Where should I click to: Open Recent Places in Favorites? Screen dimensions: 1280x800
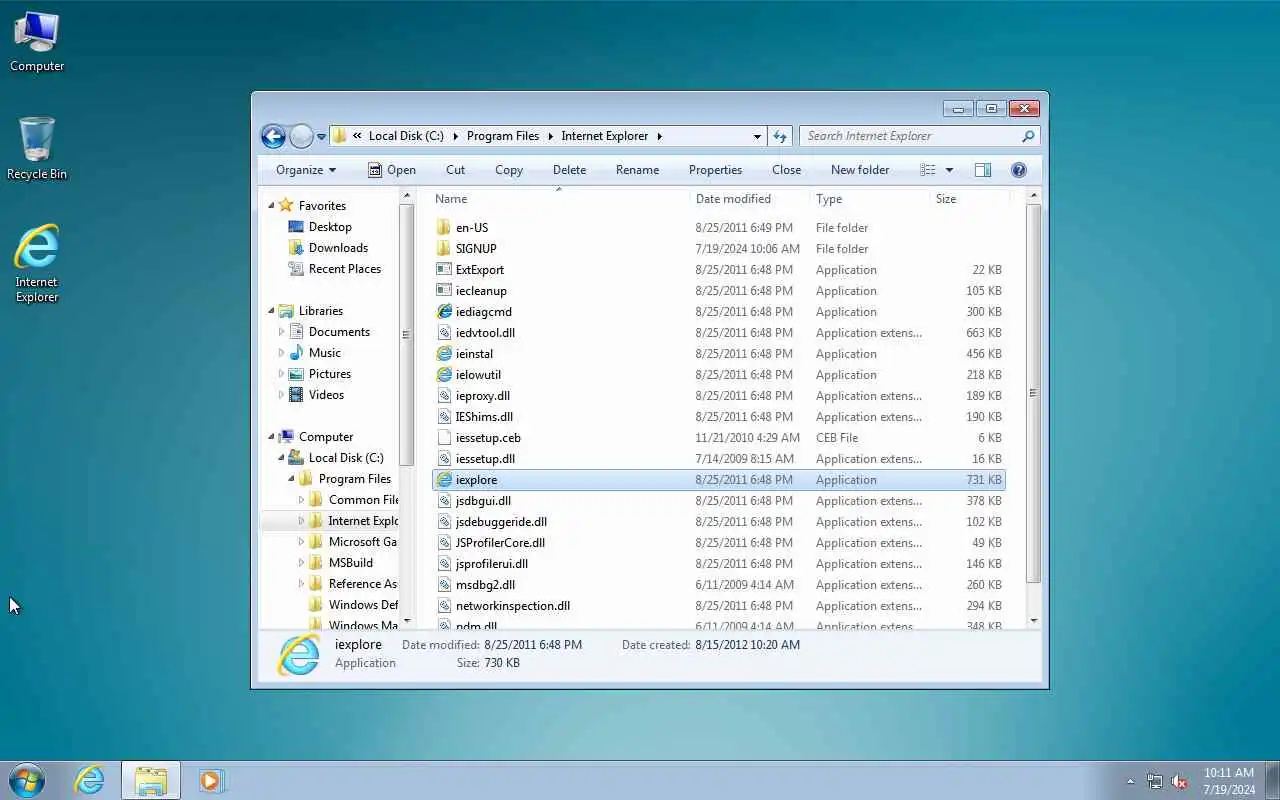point(345,269)
